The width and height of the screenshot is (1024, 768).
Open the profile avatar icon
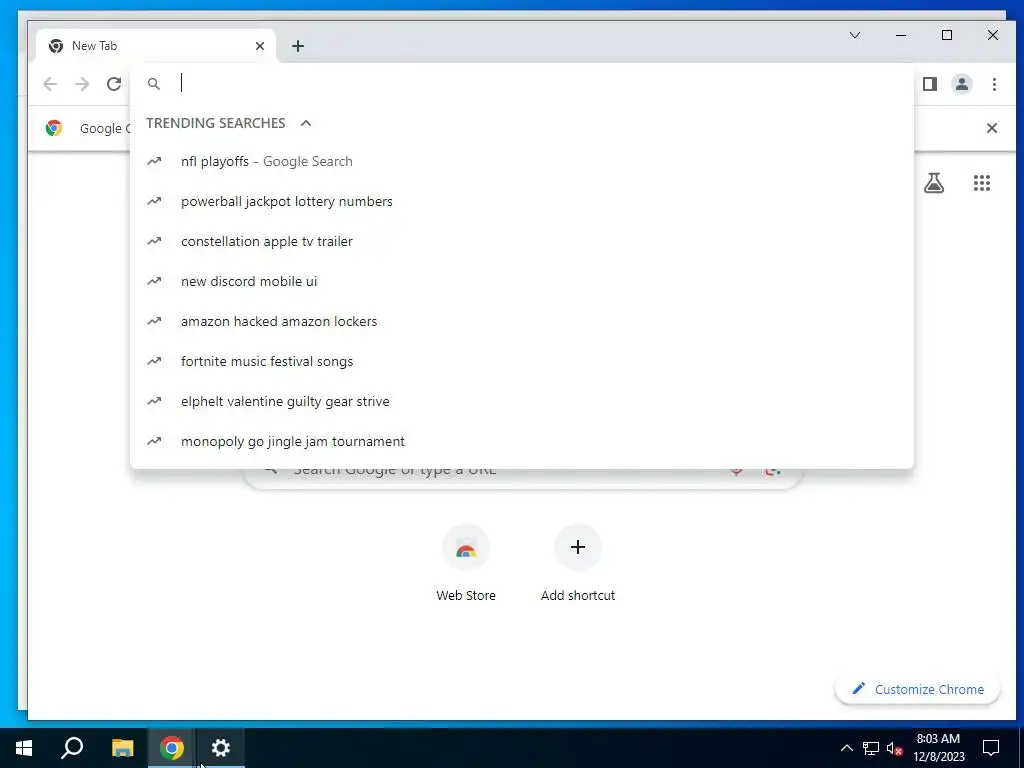pos(962,84)
